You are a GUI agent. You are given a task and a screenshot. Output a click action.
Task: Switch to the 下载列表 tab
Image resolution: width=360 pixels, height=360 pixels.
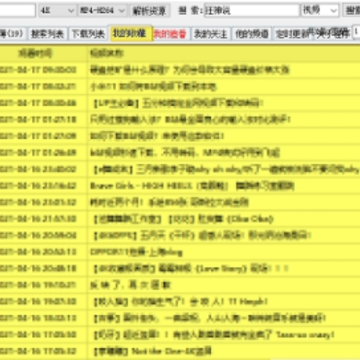[x=88, y=34]
